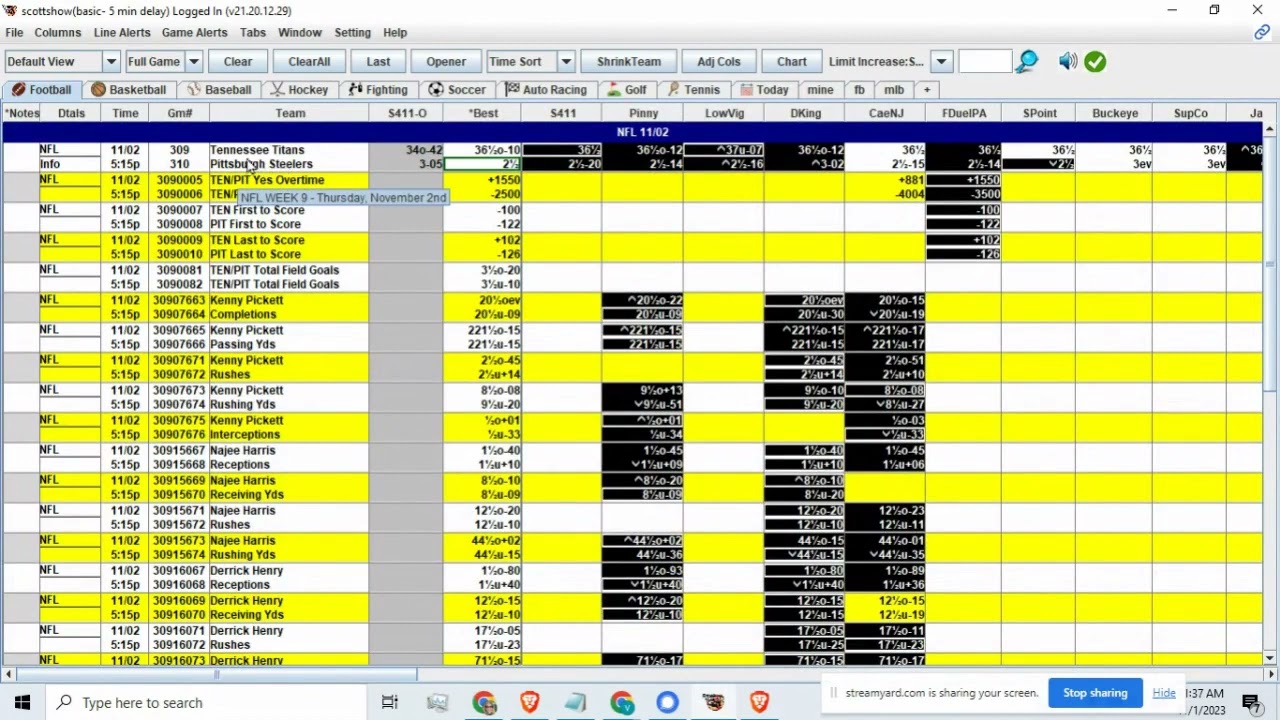Go to the Golf tab
The image size is (1280, 720).
(626, 90)
